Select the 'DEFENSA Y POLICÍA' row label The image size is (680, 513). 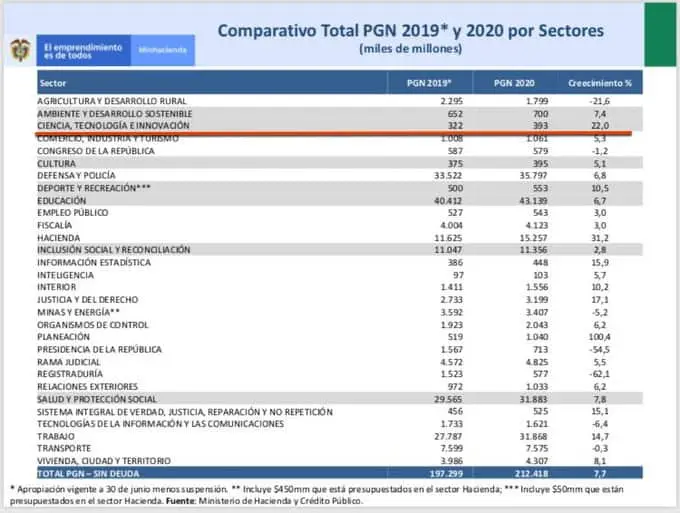(x=76, y=175)
